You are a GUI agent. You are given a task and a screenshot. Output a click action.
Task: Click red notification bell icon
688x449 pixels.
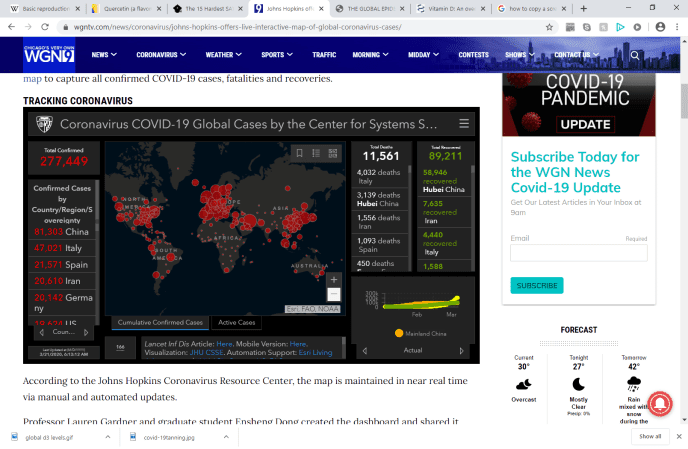click(660, 403)
